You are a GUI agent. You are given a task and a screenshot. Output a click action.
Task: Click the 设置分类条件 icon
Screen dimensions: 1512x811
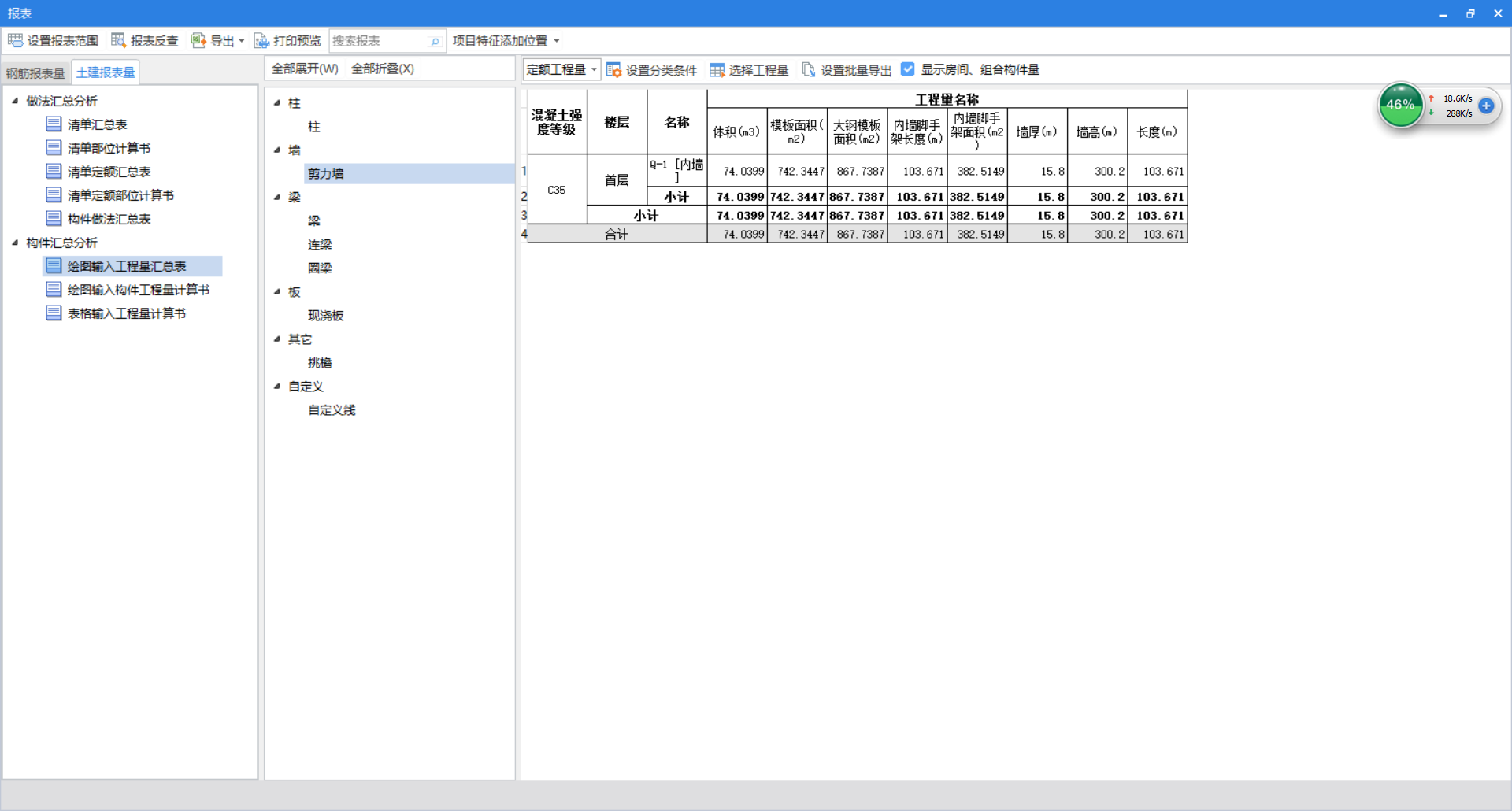(613, 70)
